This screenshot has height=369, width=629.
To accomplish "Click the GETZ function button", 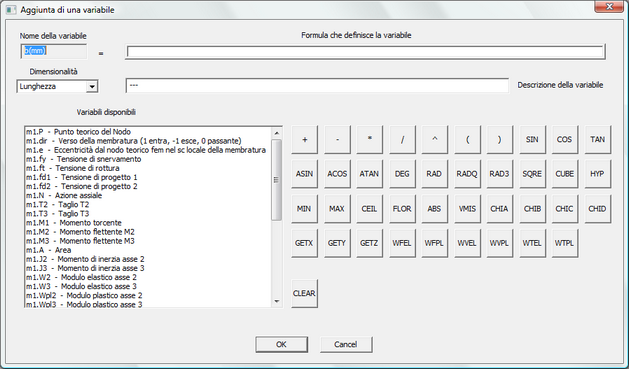I will 369,243.
